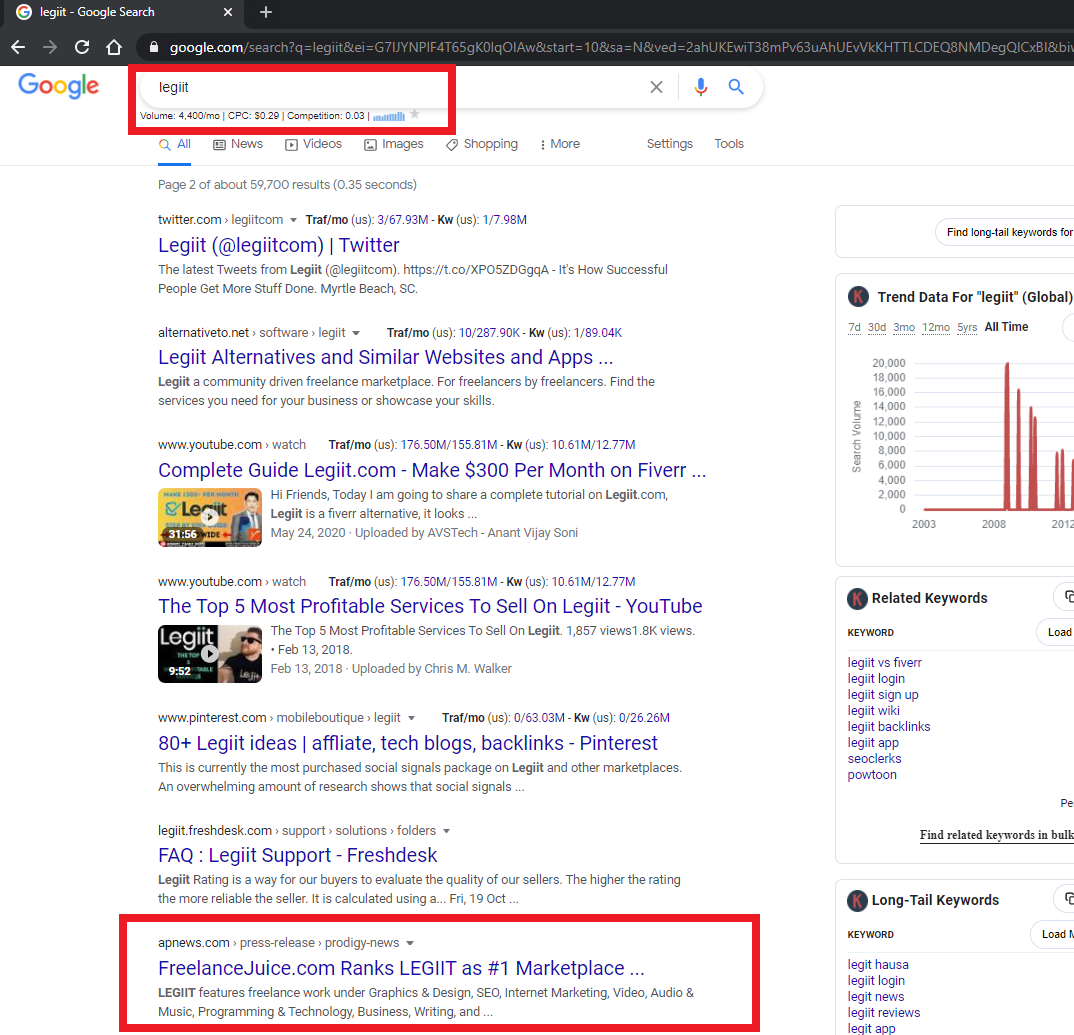Switch to the News tab
The image size is (1074, 1035).
pyautogui.click(x=238, y=144)
